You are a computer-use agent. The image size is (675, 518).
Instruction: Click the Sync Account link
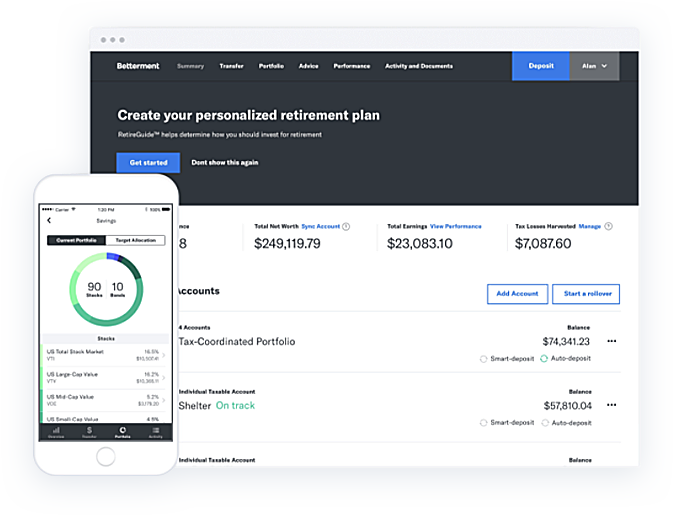click(x=321, y=226)
